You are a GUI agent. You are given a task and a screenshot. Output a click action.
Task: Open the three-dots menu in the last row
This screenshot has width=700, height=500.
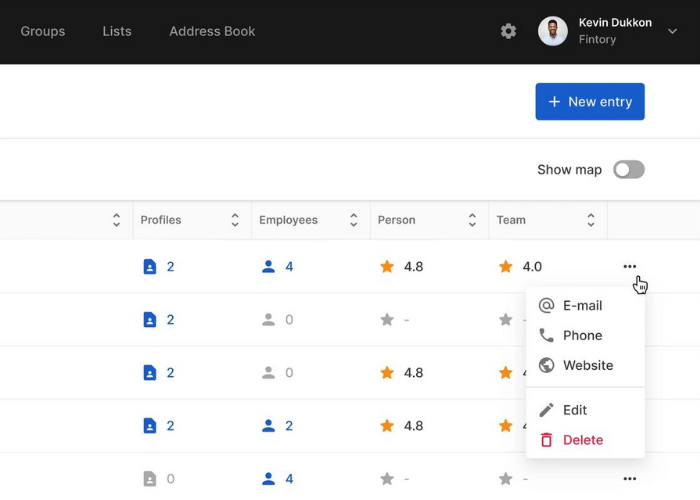[x=629, y=479]
